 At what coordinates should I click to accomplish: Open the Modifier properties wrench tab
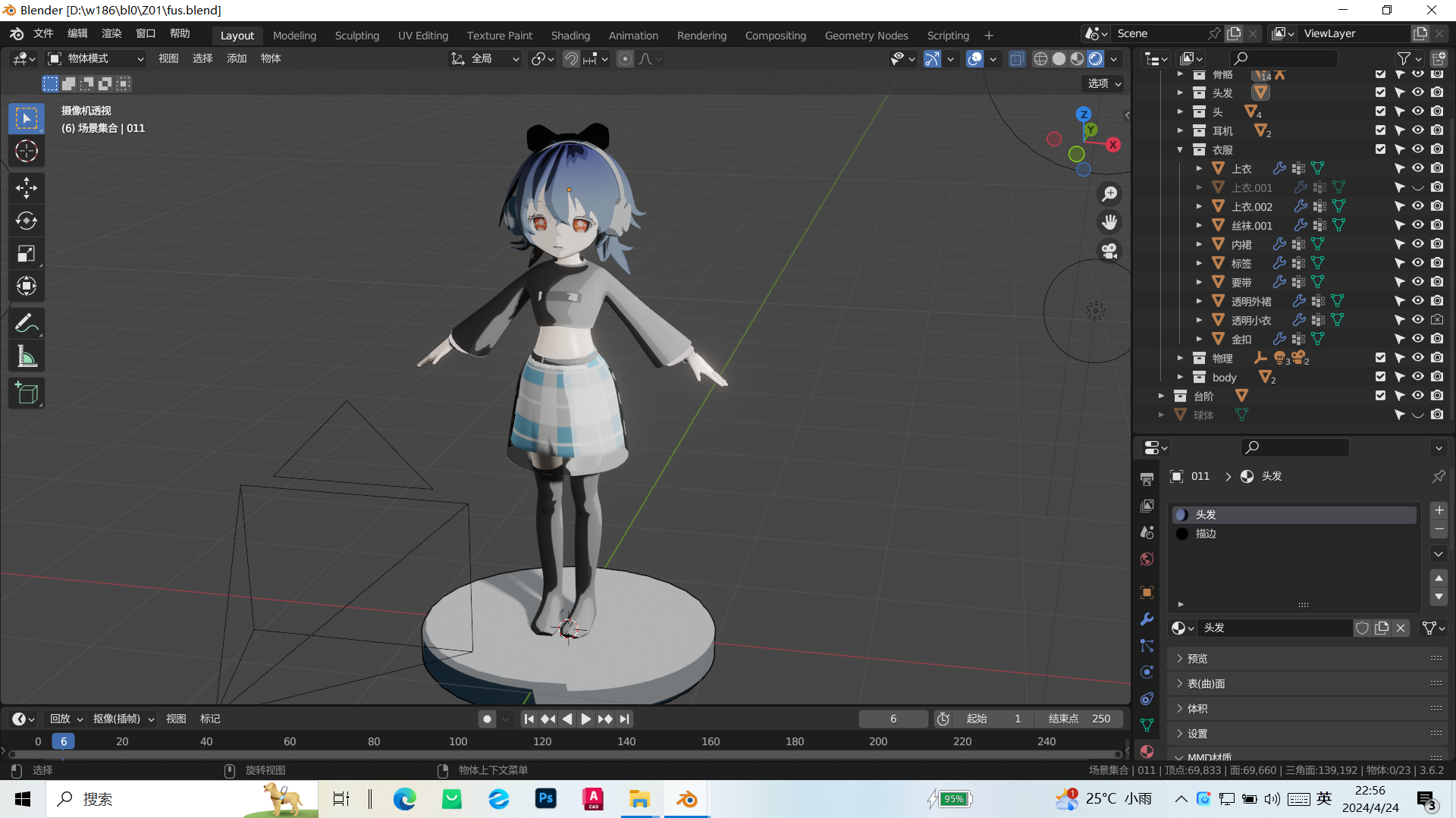tap(1147, 619)
